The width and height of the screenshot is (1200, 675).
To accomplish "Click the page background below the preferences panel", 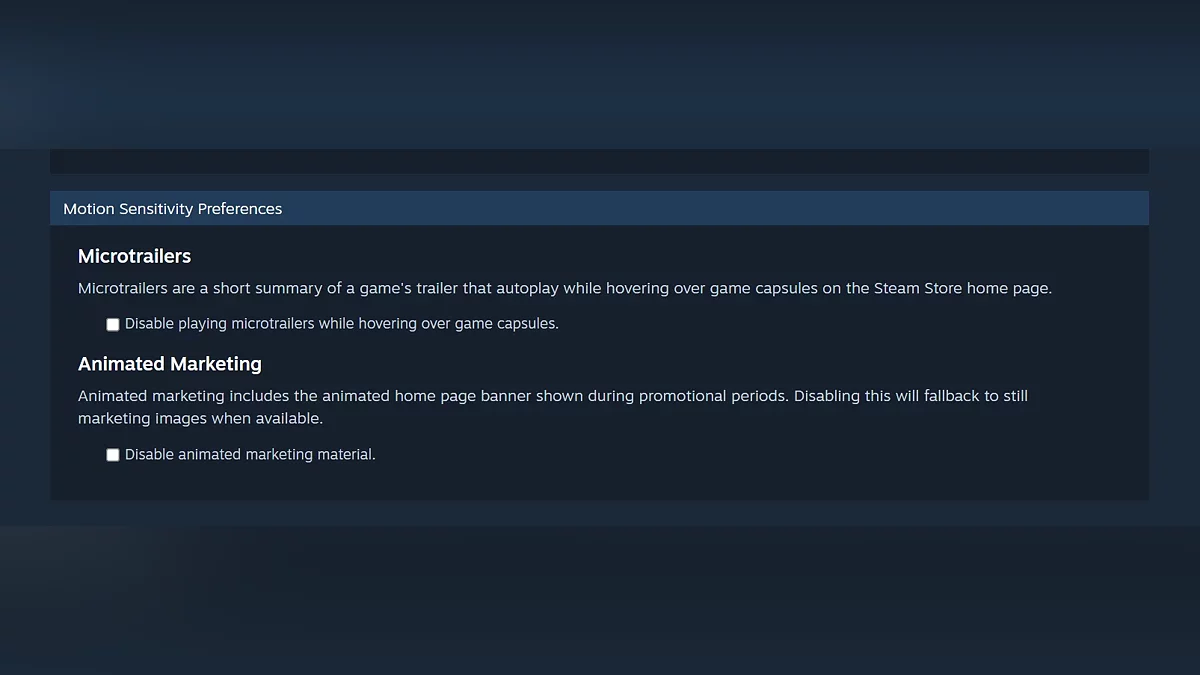I will click(x=600, y=590).
